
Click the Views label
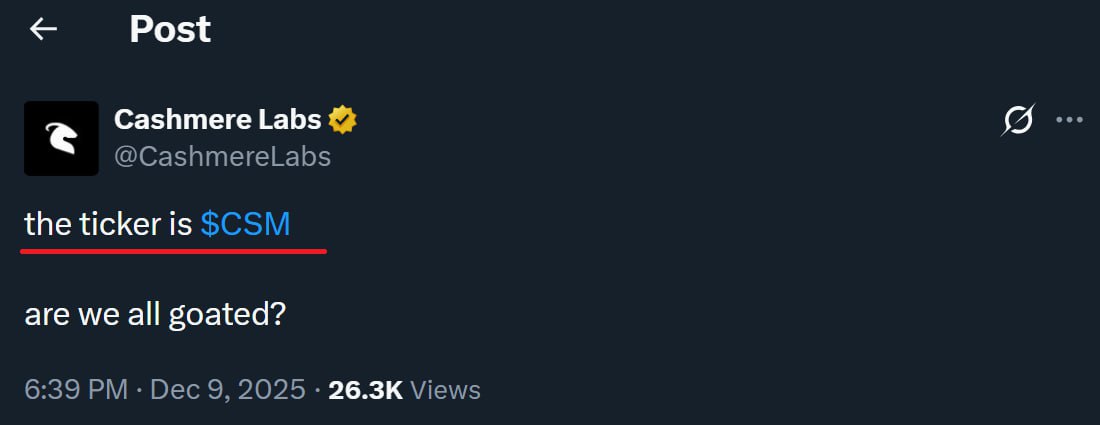click(x=446, y=390)
